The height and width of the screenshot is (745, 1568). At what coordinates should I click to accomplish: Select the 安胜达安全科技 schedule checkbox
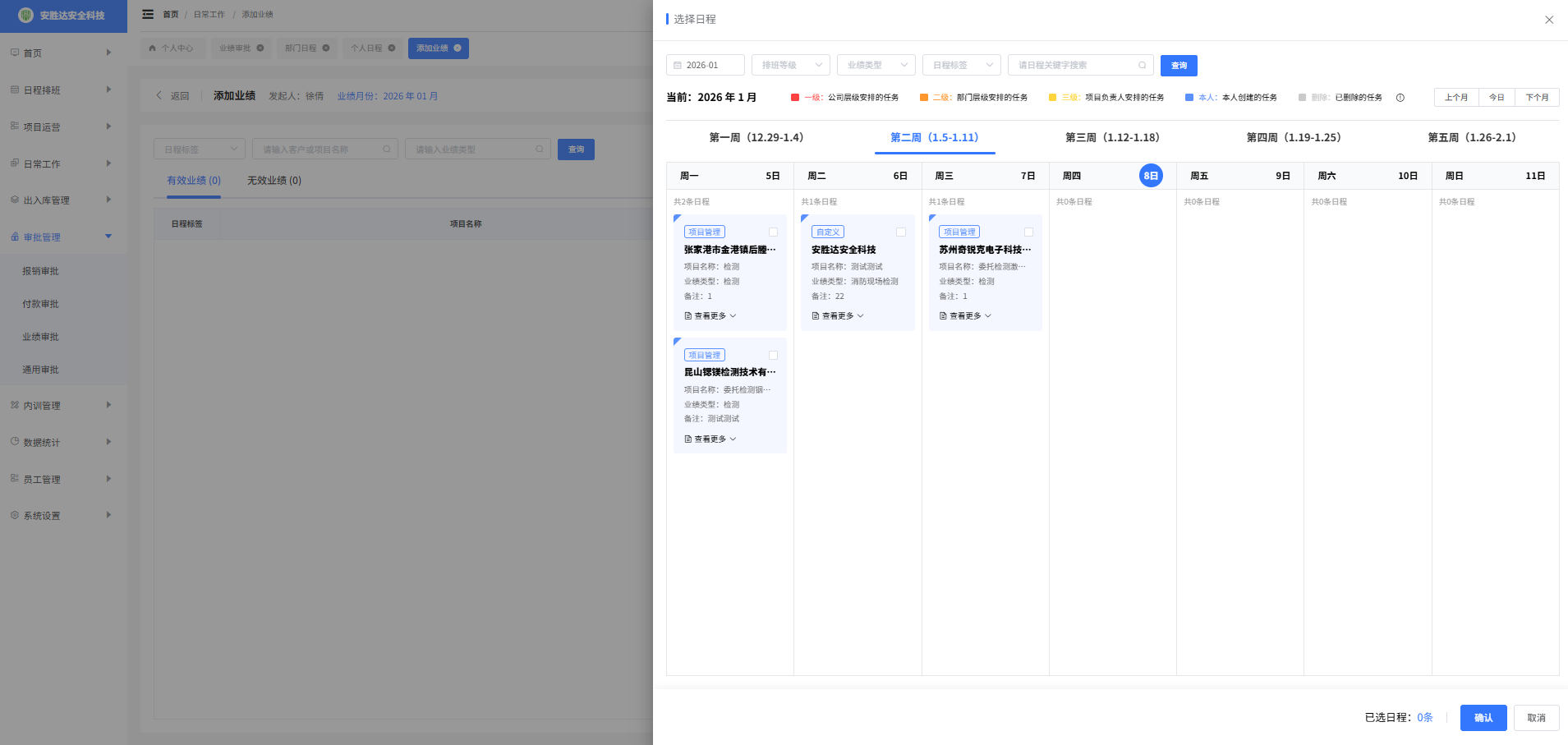coord(901,232)
